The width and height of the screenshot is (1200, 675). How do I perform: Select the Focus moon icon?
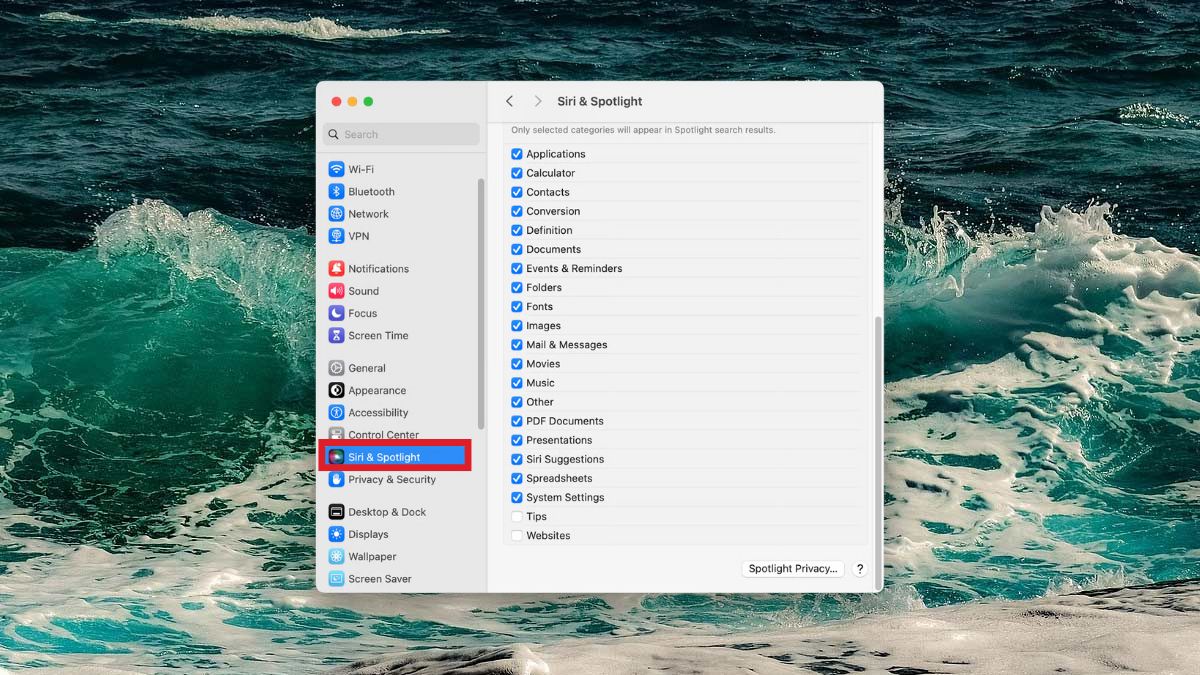337,313
